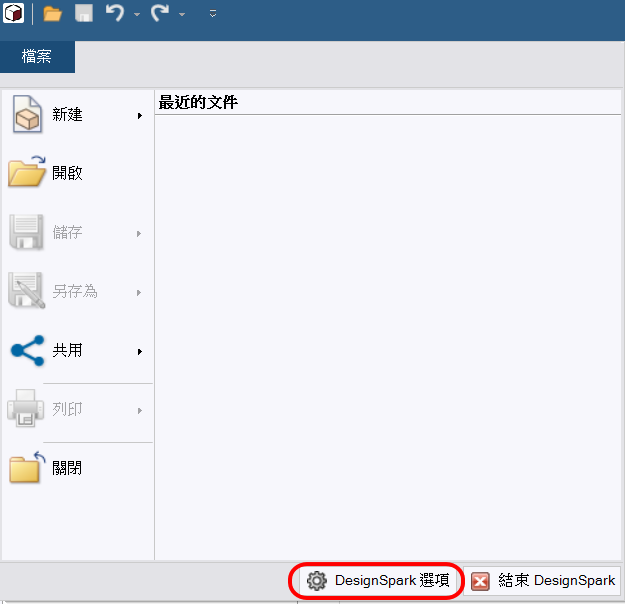Click the gear icon for DesignSpark 選項
The height and width of the screenshot is (604, 625).
click(x=316, y=580)
